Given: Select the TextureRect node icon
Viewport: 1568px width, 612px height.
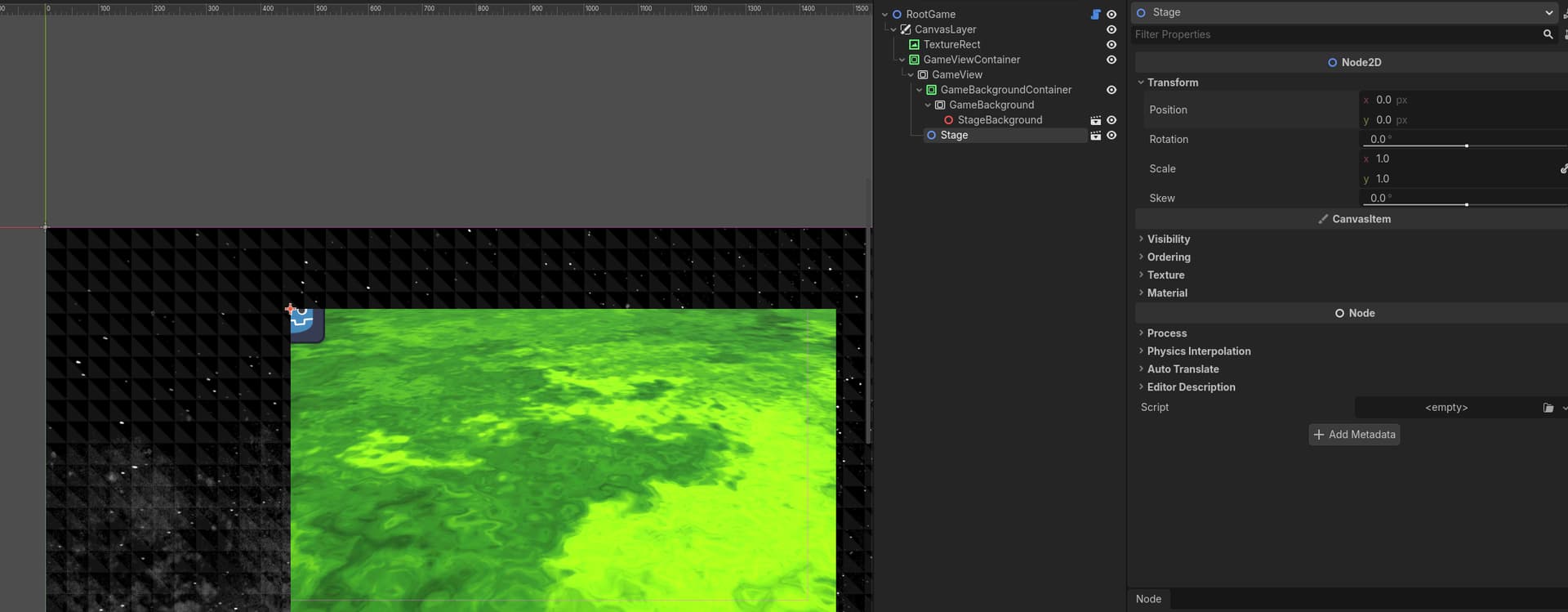Looking at the screenshot, I should (914, 45).
